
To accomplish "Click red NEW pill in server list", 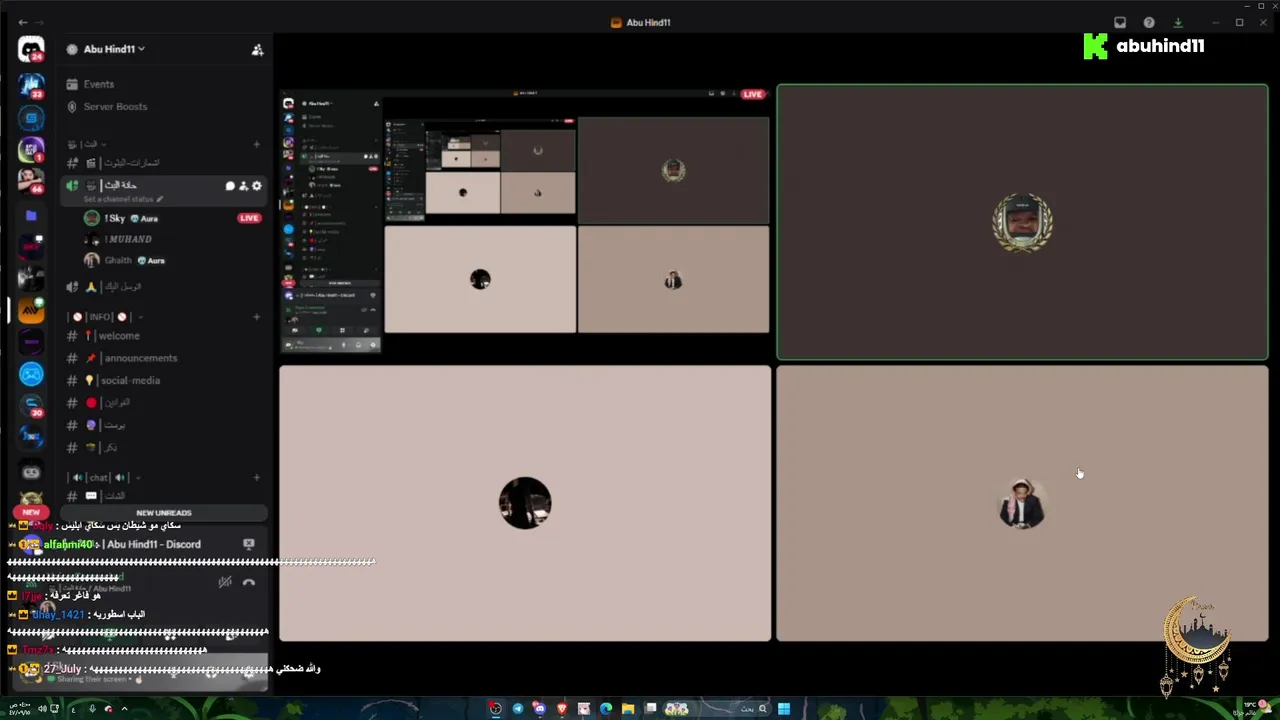I will (31, 512).
